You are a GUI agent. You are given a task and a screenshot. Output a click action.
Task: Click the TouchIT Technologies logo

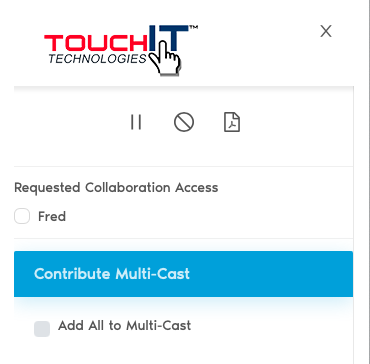pyautogui.click(x=121, y=50)
